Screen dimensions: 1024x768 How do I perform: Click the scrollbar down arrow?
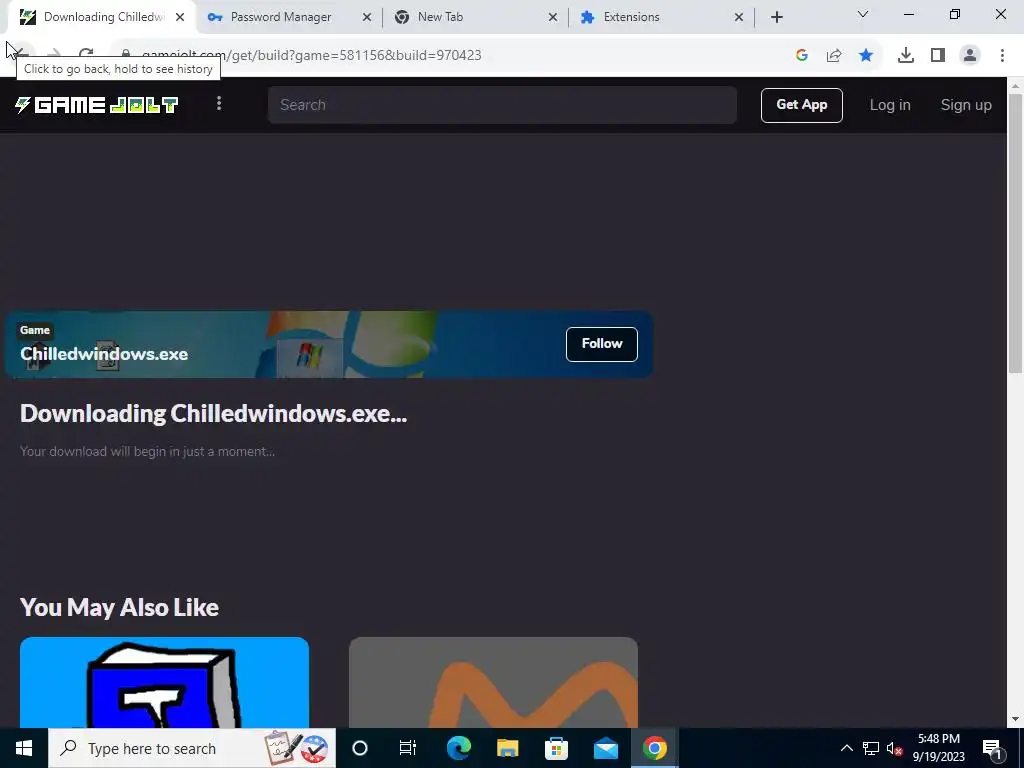1015,720
